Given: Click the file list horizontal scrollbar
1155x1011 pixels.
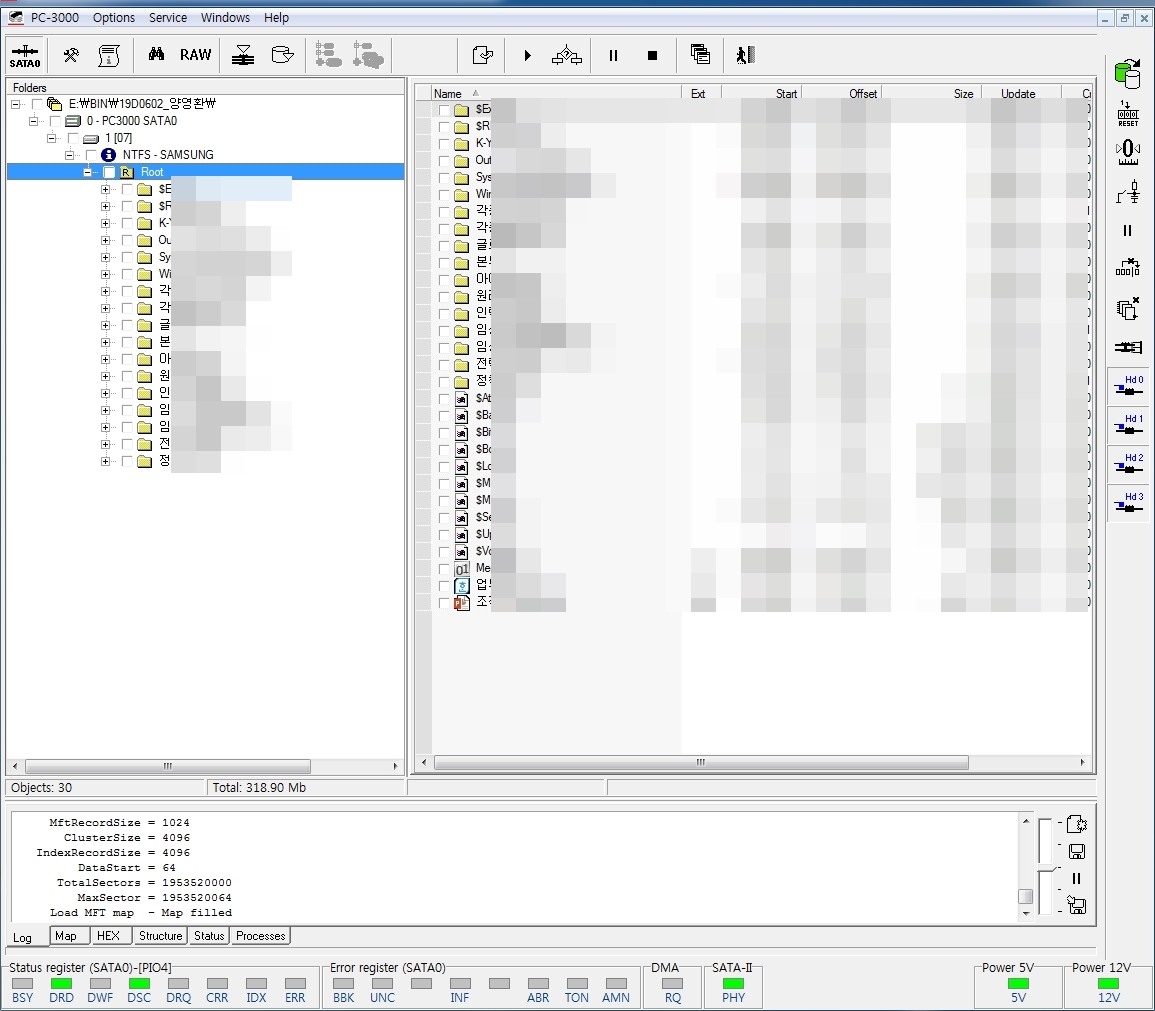Looking at the screenshot, I should click(700, 763).
